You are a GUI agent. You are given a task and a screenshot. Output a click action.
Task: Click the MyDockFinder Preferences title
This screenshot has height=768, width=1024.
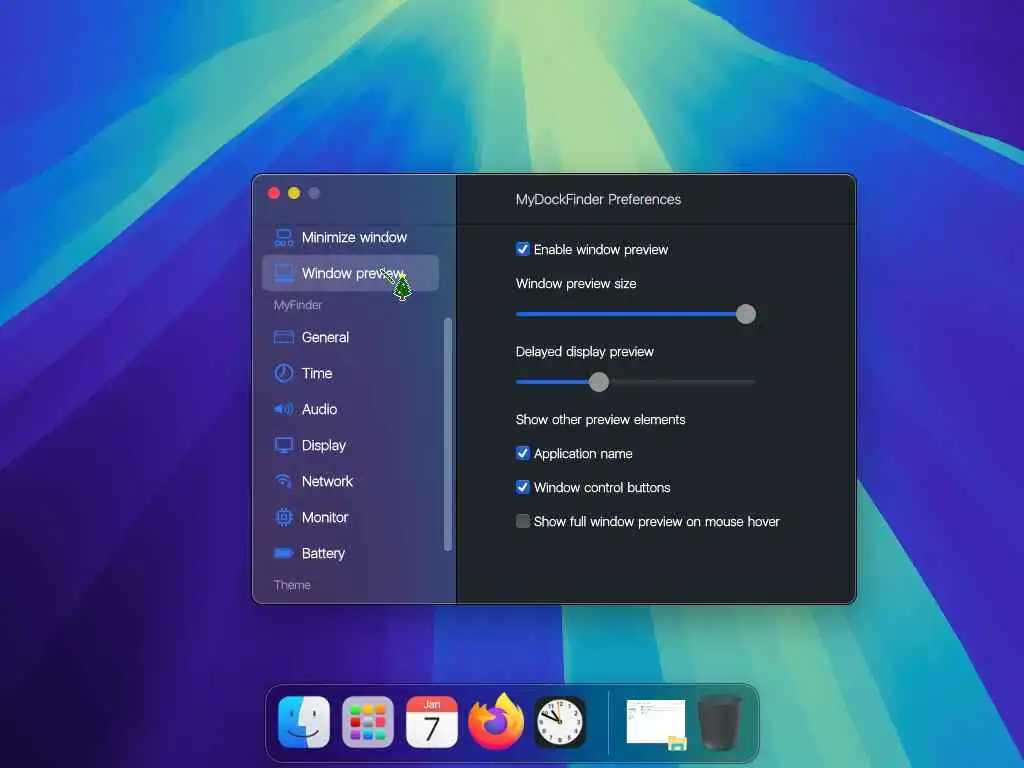[598, 199]
